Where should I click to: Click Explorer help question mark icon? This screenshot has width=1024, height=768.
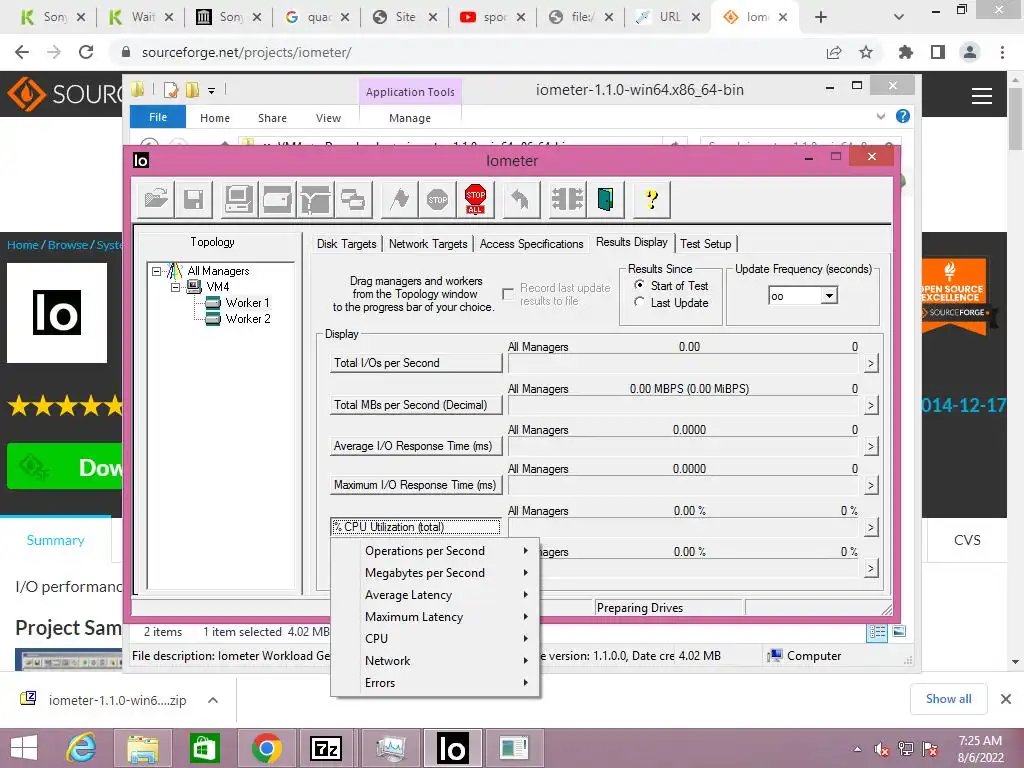point(903,116)
